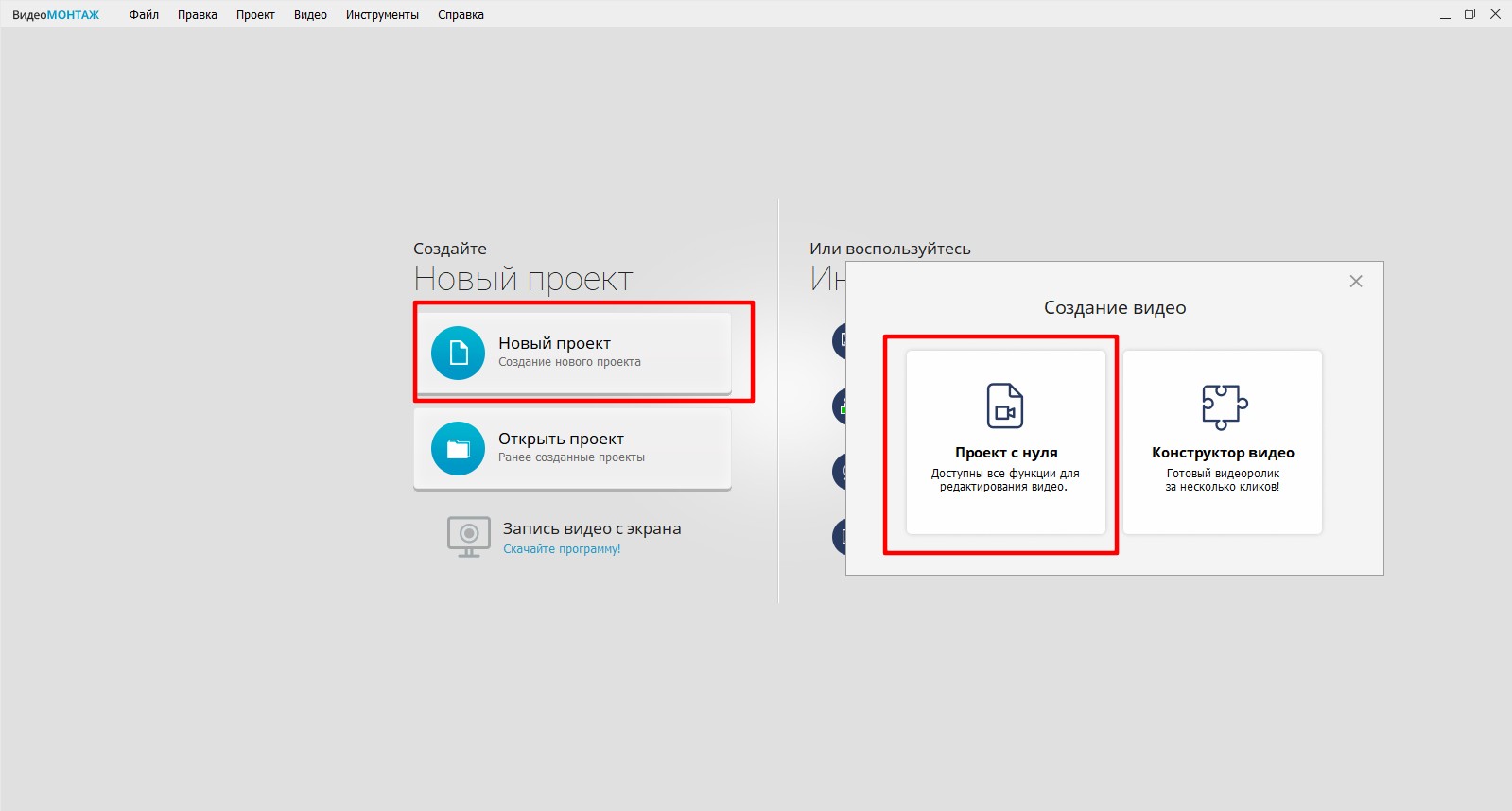Open the Справка menu
The width and height of the screenshot is (1512, 811).
(461, 15)
